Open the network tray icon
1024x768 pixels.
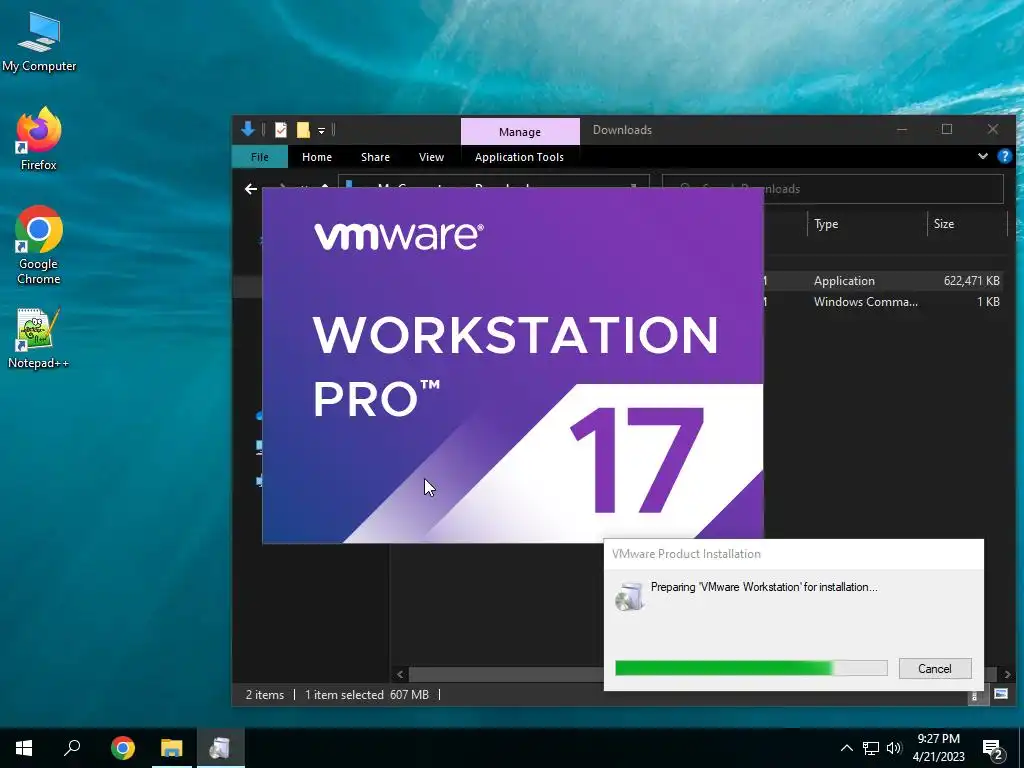871,748
